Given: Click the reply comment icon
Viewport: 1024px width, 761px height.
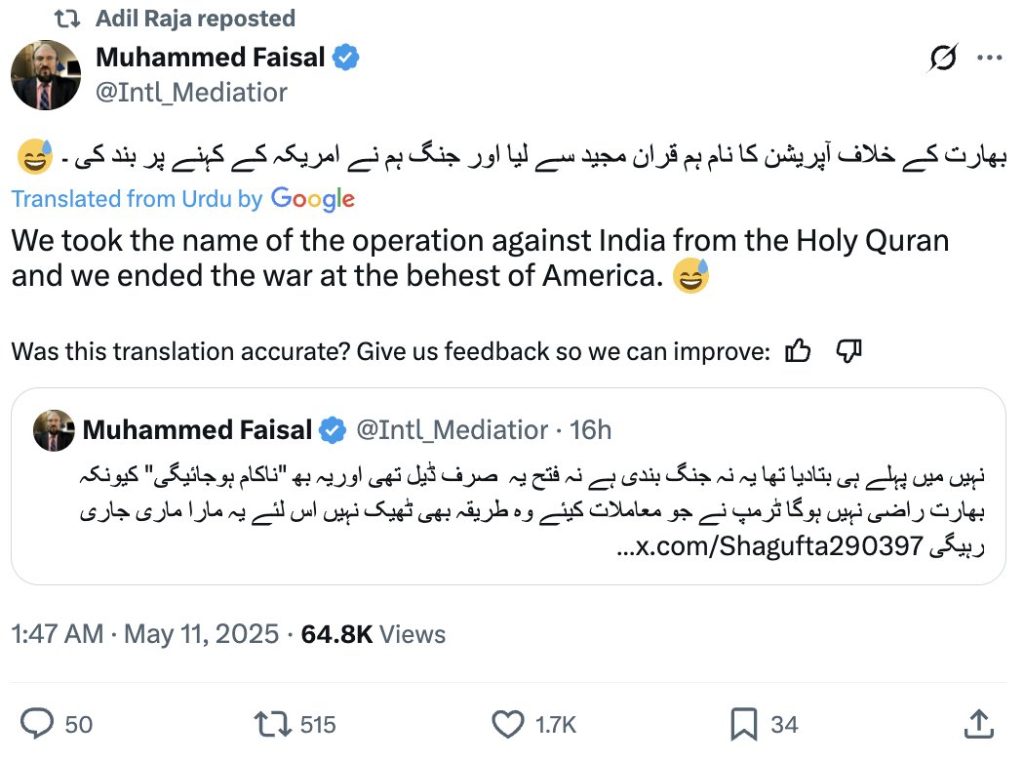Looking at the screenshot, I should pos(40,723).
